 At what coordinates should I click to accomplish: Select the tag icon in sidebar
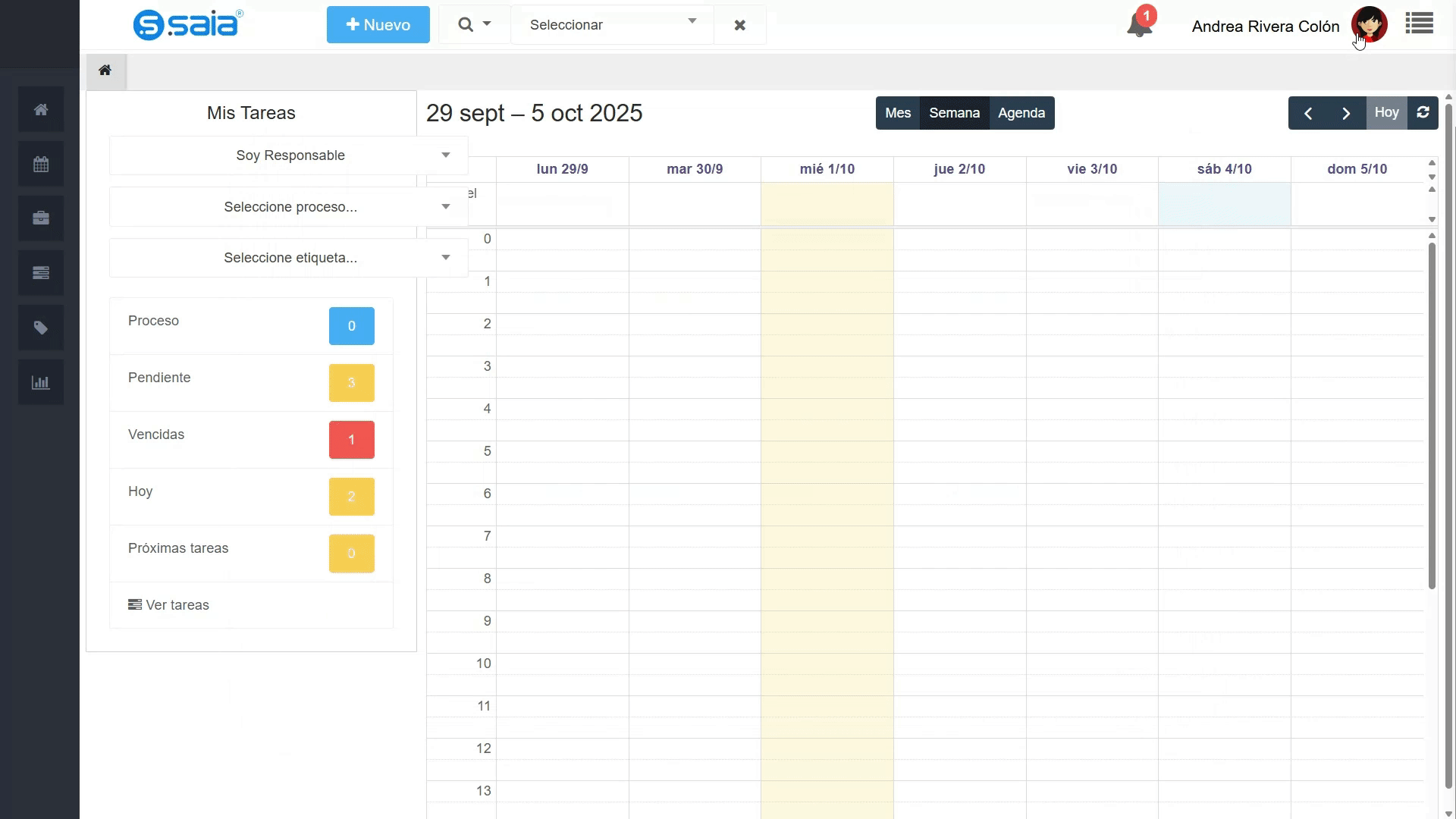point(41,328)
